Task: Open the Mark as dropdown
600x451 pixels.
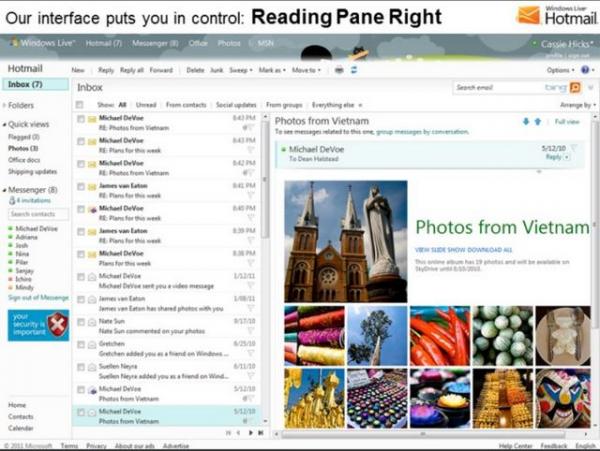Action: [x=272, y=70]
